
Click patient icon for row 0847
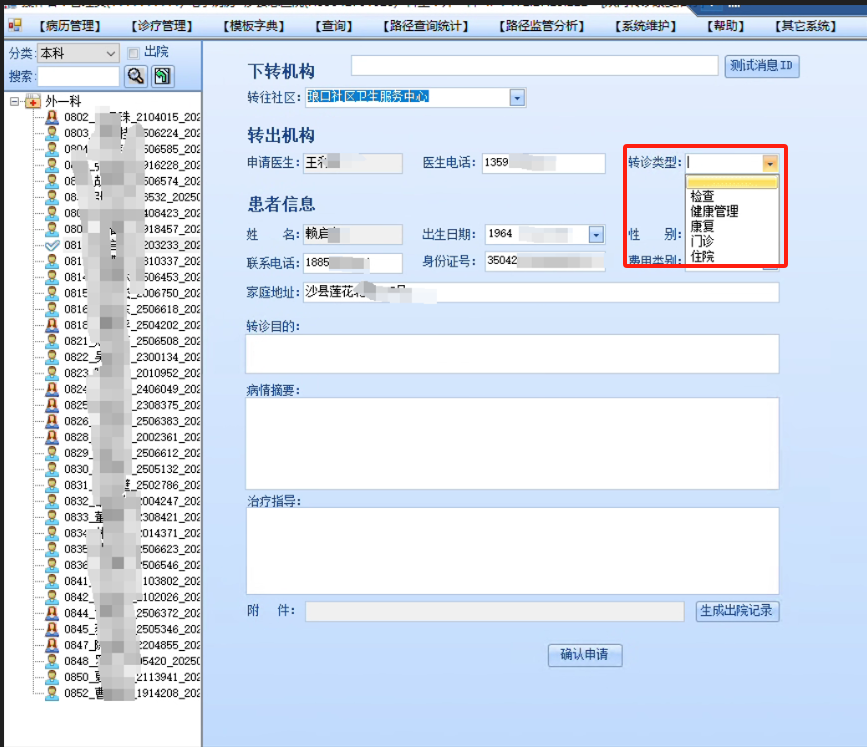tap(52, 645)
